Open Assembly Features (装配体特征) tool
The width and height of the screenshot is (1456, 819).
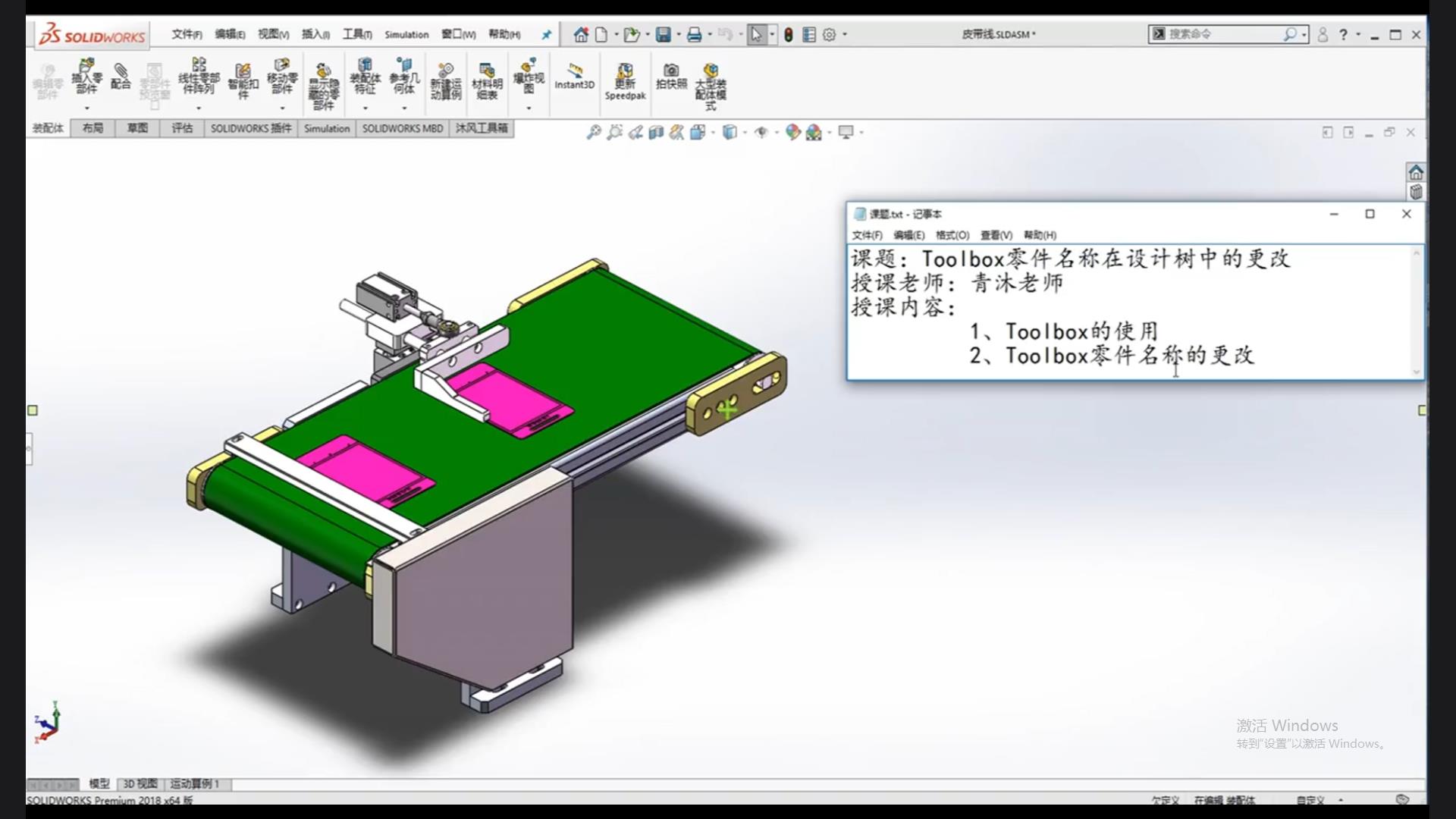point(365,76)
